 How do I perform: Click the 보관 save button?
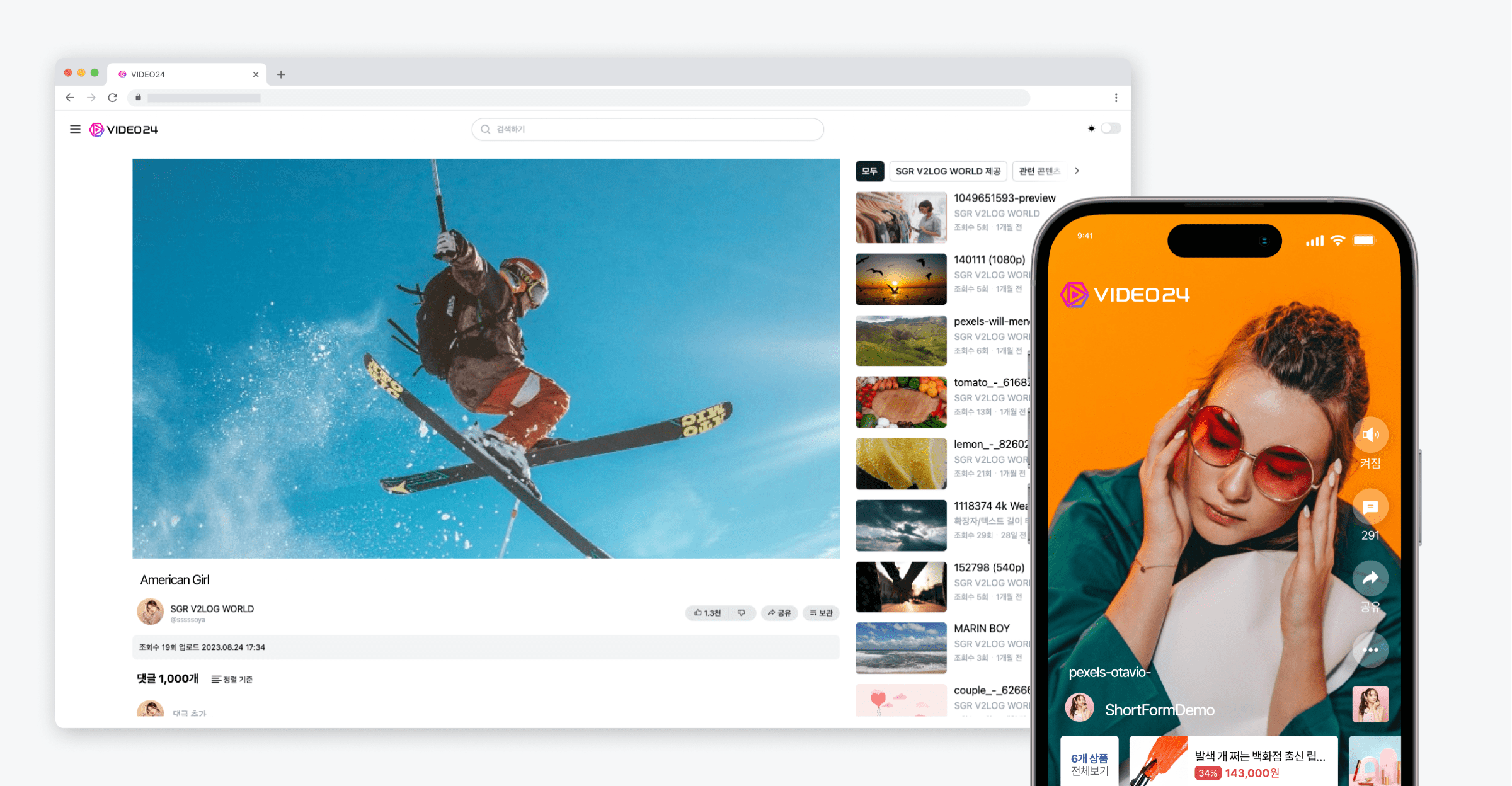821,613
